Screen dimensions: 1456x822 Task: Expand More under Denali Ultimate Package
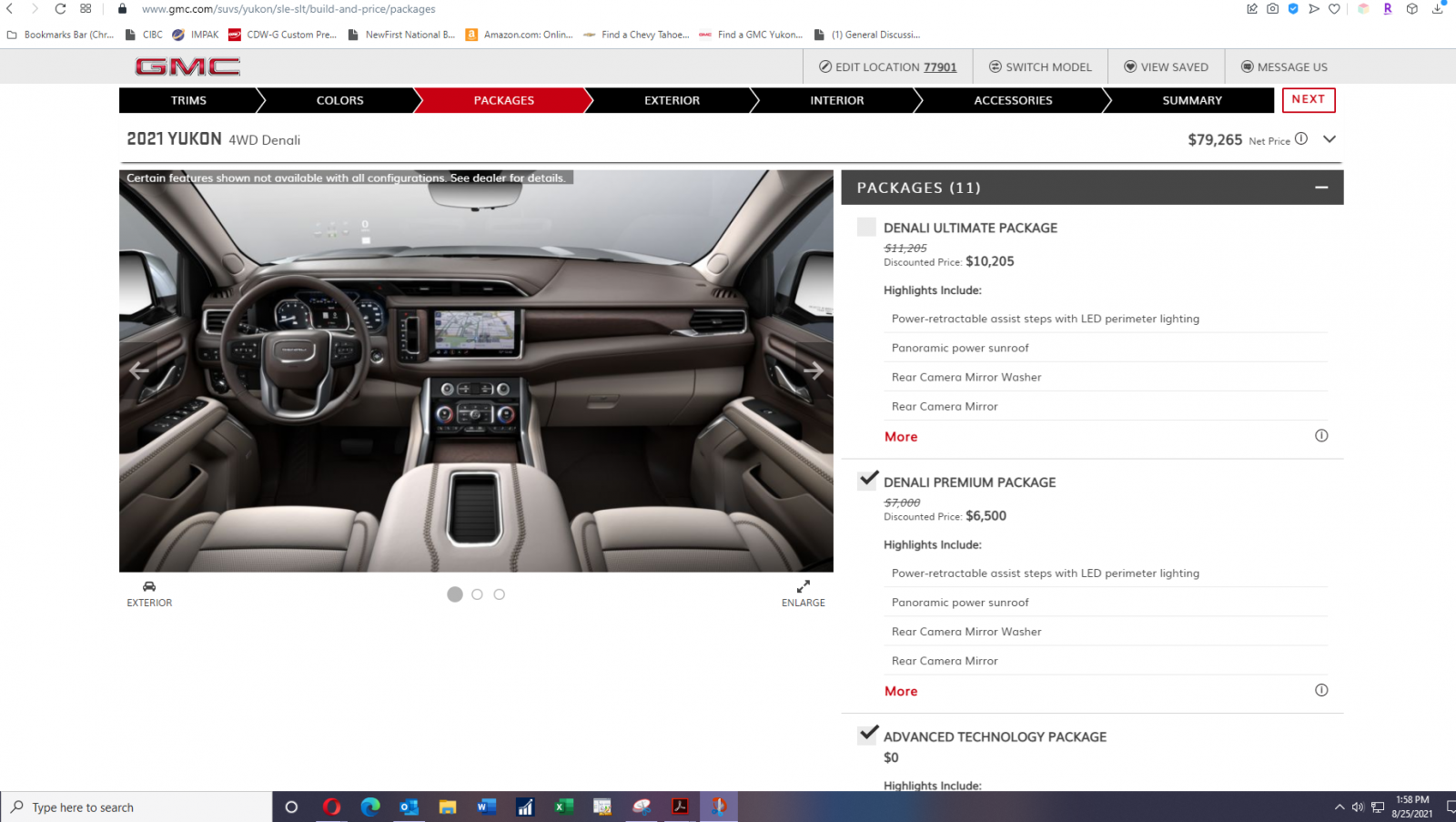pos(901,437)
